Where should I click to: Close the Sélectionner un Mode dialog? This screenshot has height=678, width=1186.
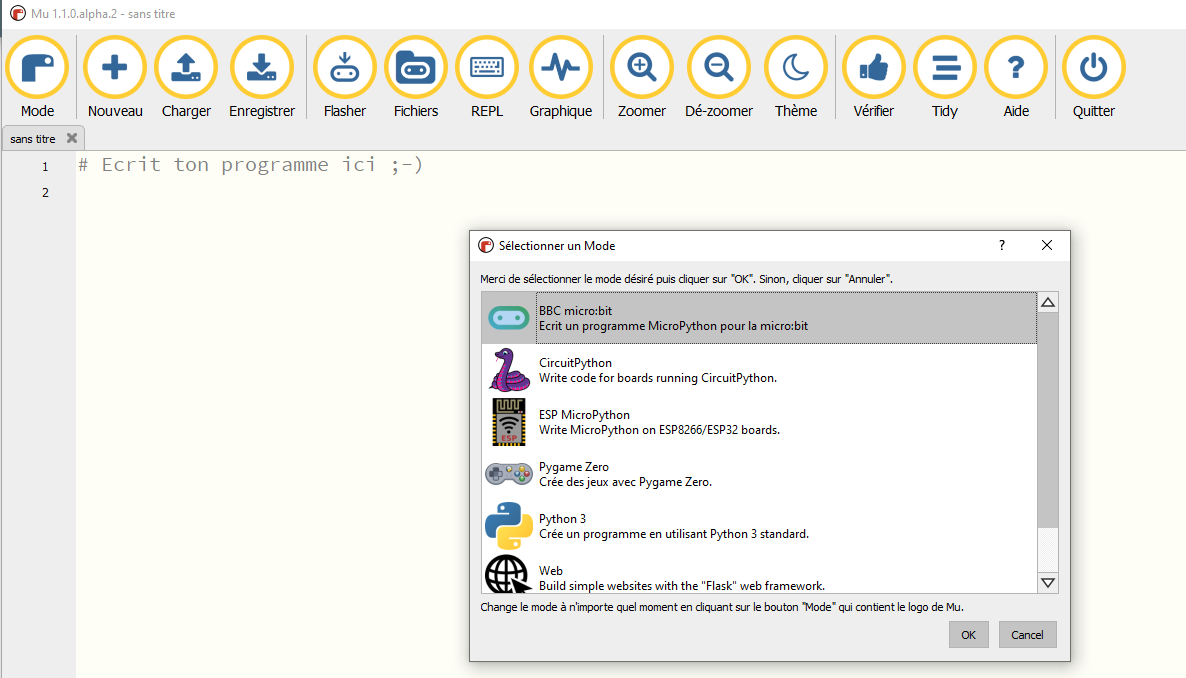pyautogui.click(x=1047, y=245)
